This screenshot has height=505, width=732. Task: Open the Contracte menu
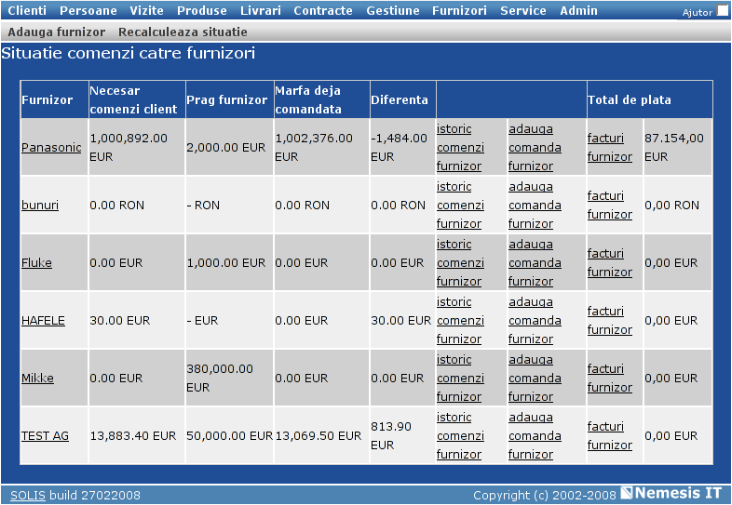point(323,10)
